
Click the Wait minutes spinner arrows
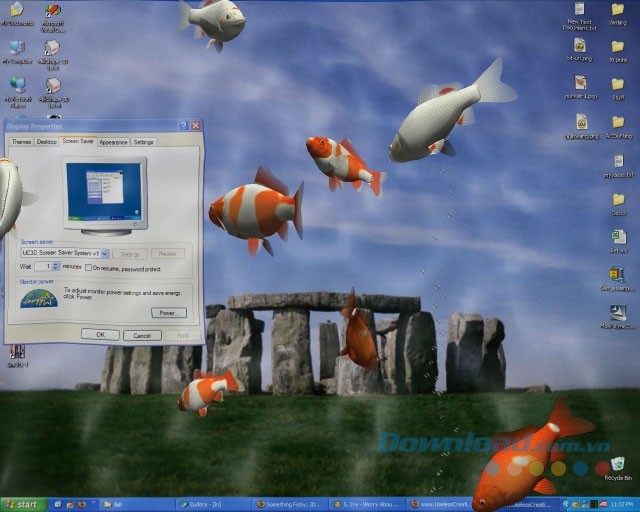click(56, 268)
